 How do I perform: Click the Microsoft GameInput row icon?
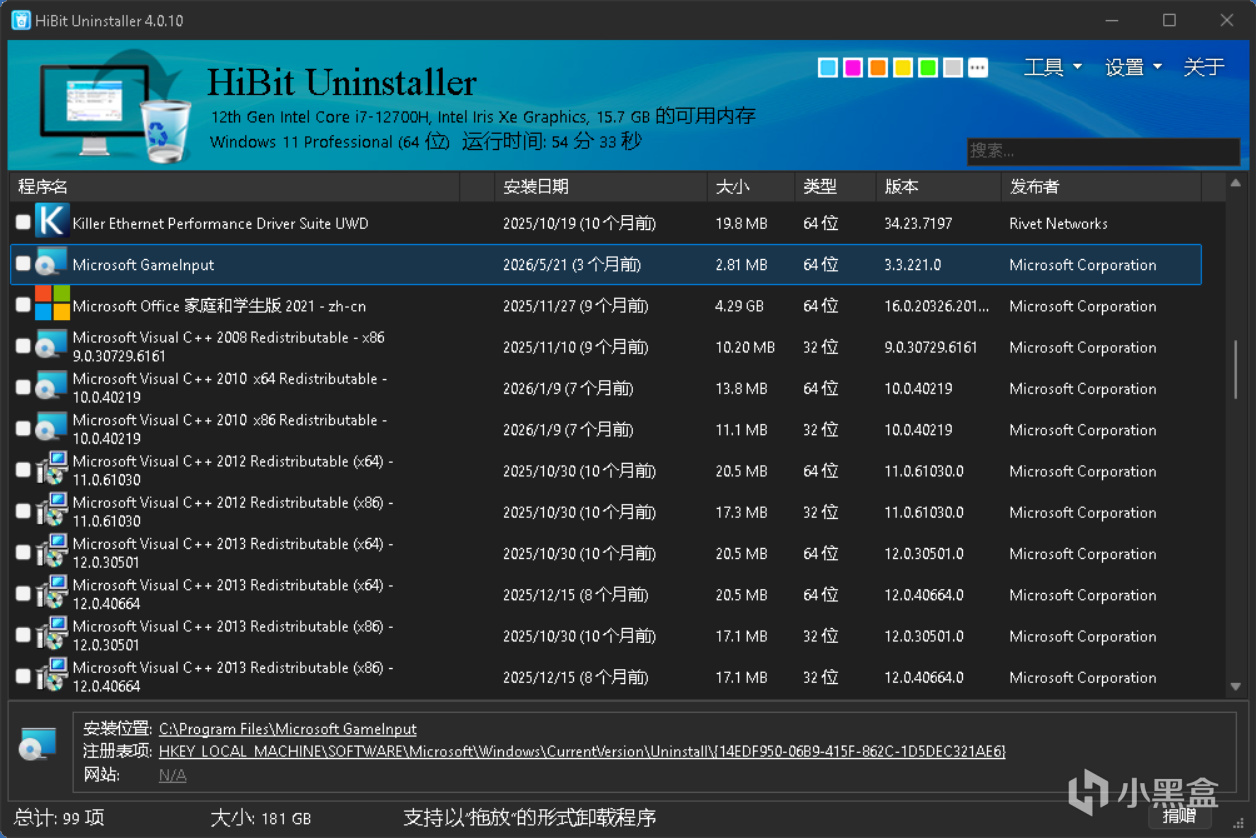pyautogui.click(x=51, y=264)
